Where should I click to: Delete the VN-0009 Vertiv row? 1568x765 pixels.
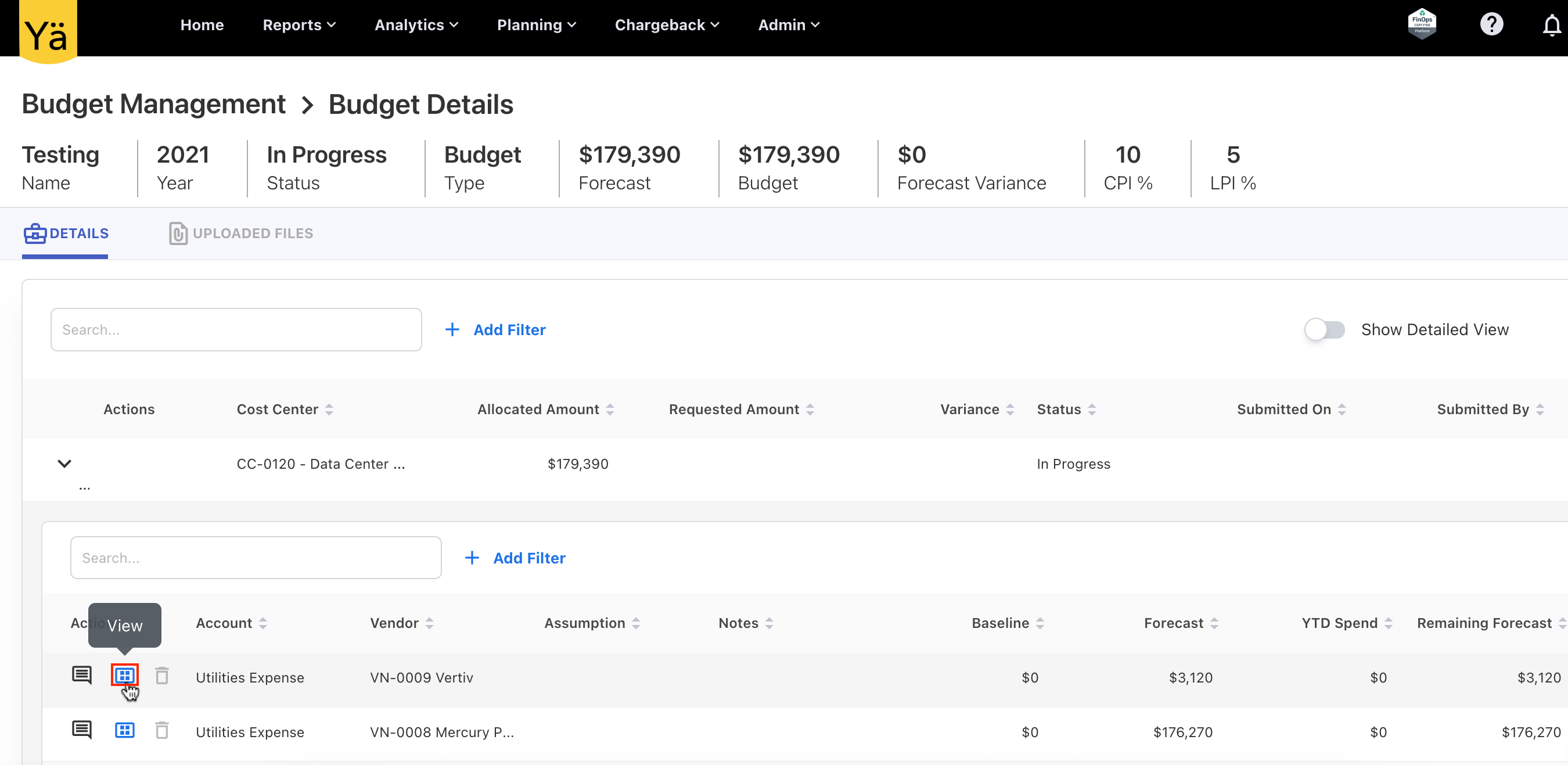pyautogui.click(x=162, y=676)
